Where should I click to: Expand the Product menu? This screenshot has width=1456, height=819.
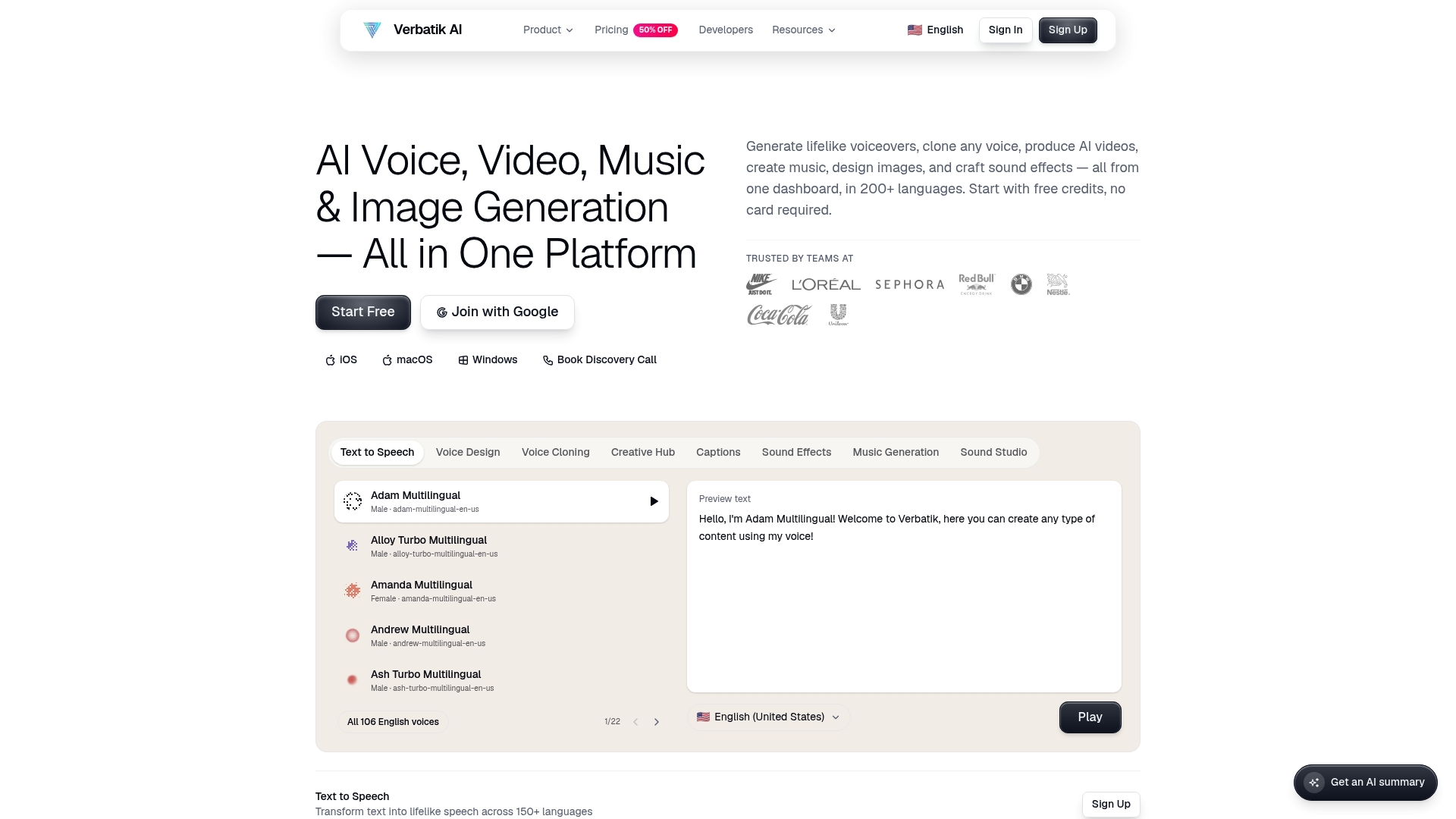[548, 30]
